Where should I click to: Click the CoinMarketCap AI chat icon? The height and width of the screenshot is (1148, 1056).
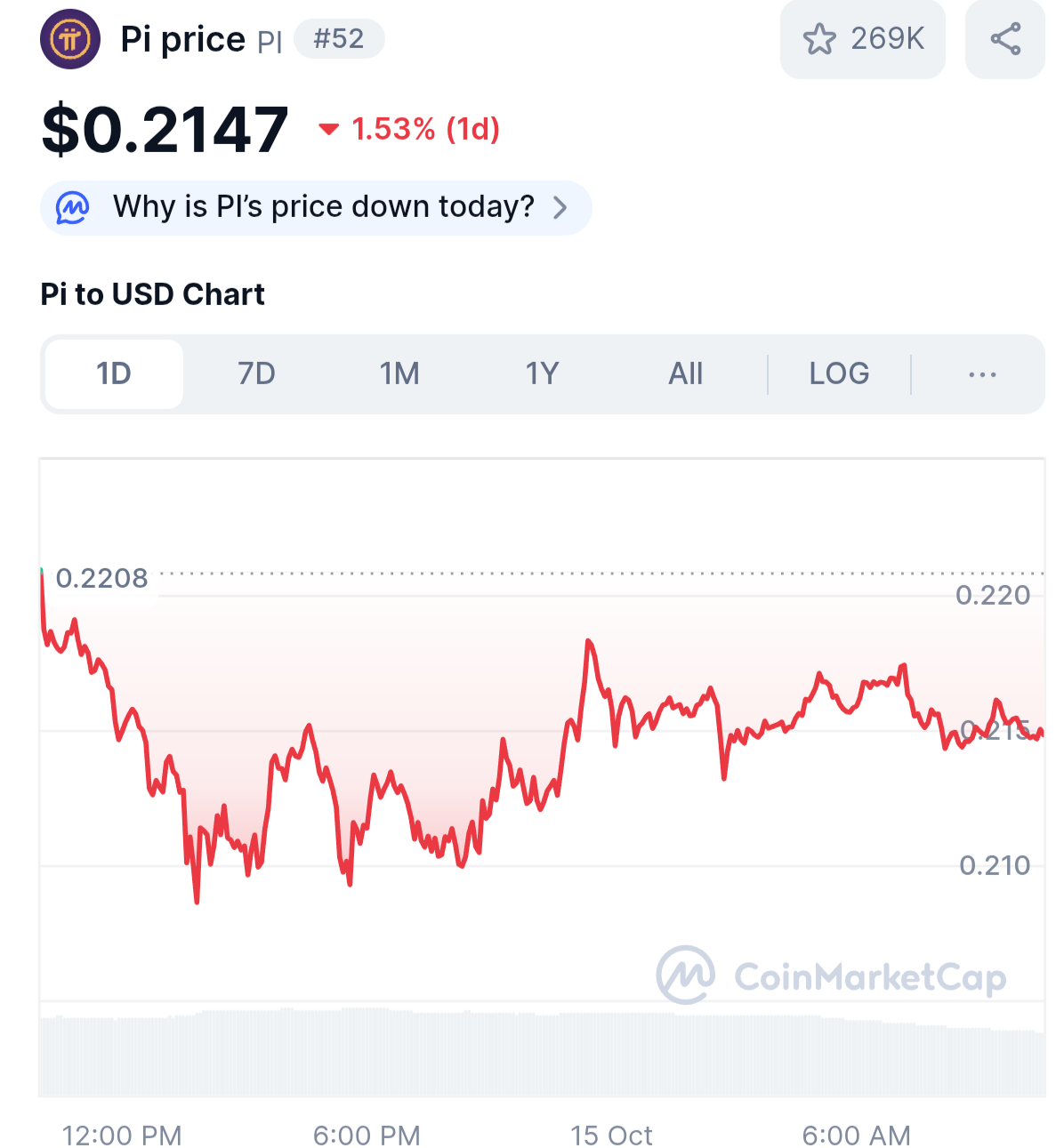(73, 207)
